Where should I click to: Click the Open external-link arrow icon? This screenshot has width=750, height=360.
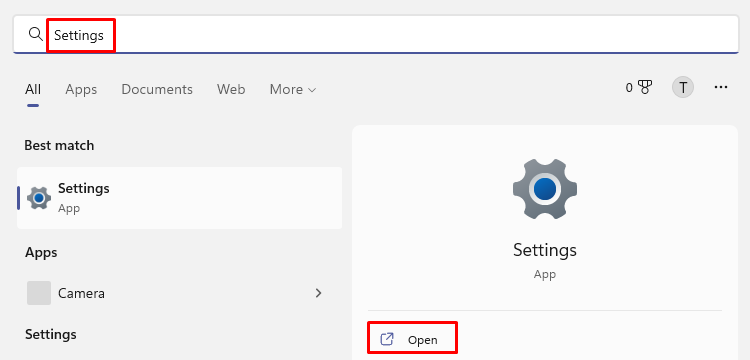tap(386, 339)
